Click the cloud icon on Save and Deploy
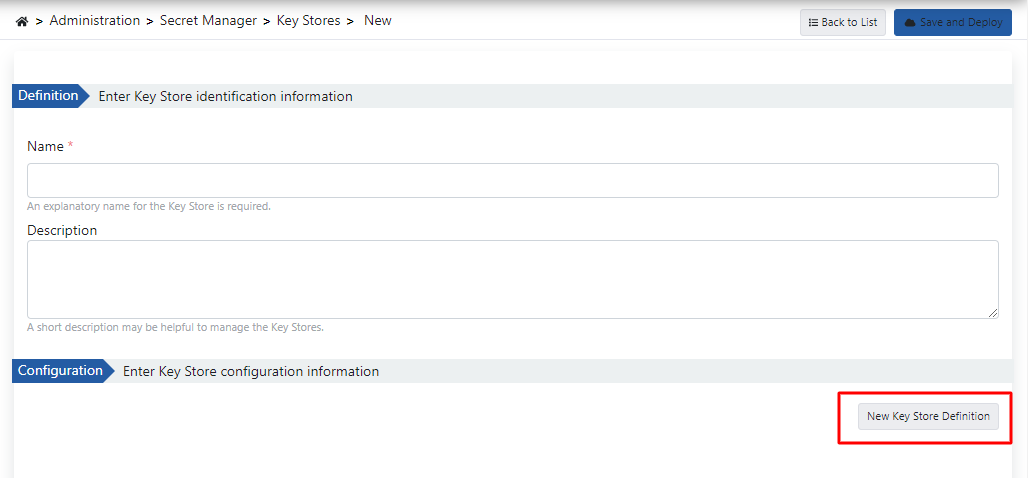Viewport: 1028px width, 478px height. click(910, 23)
